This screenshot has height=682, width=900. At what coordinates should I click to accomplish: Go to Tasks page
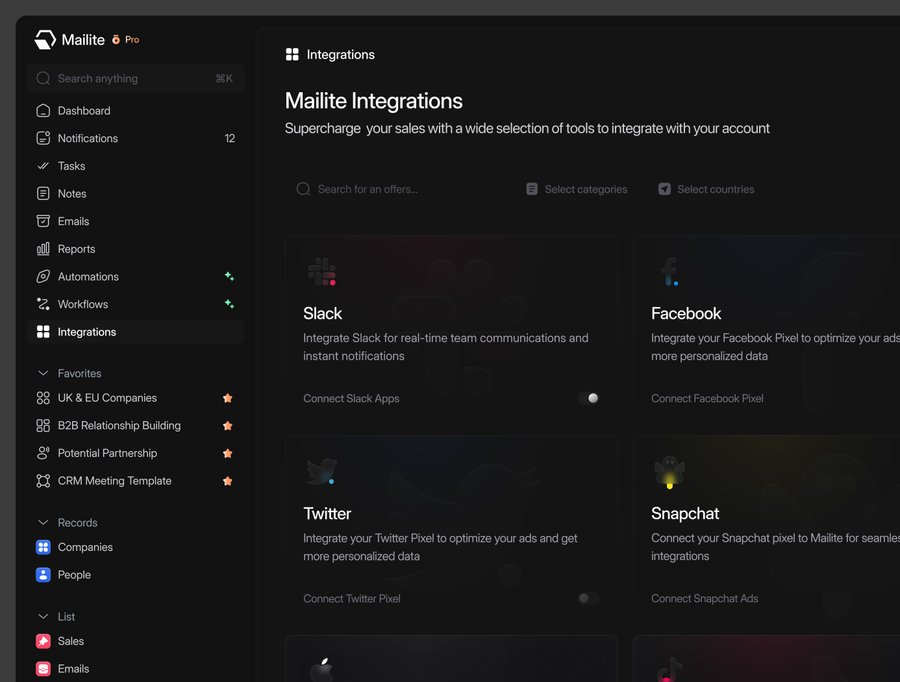135,166
